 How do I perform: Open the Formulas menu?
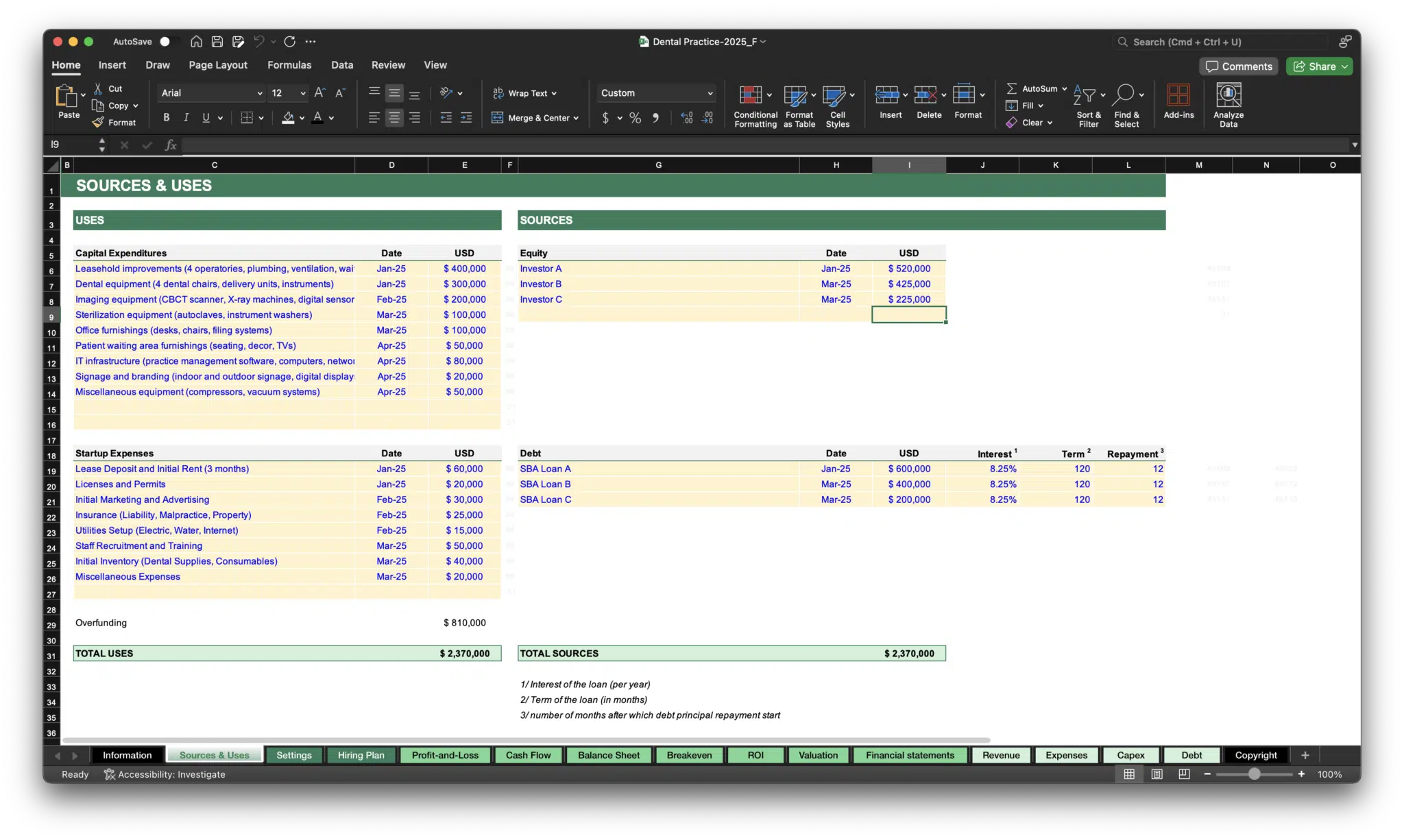(289, 65)
